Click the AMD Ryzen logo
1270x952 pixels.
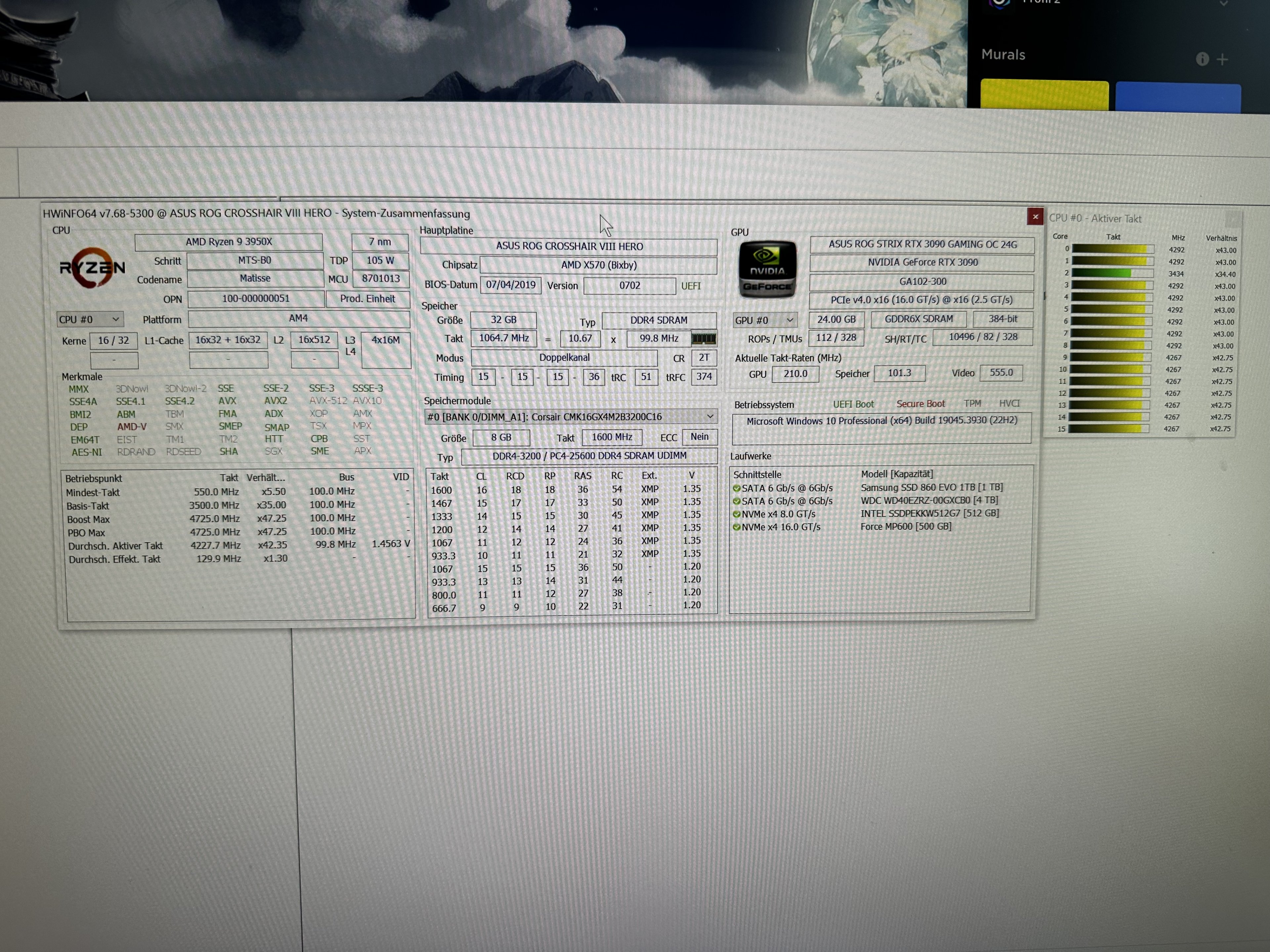[92, 267]
